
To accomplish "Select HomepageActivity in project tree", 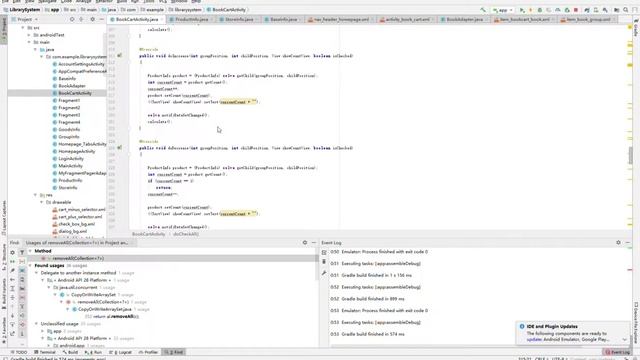I will click(x=76, y=151).
